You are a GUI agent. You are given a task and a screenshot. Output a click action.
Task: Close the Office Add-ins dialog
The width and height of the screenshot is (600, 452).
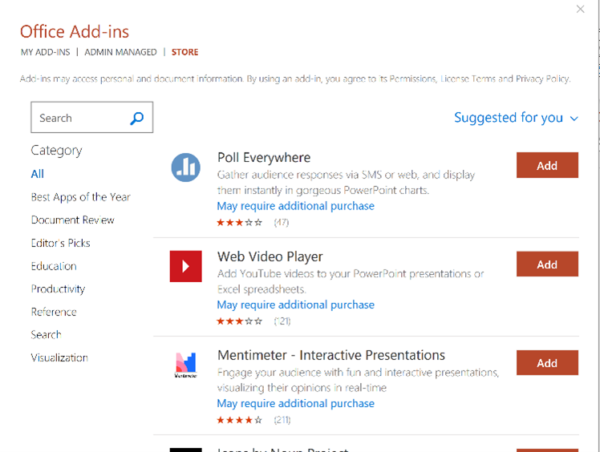(581, 9)
